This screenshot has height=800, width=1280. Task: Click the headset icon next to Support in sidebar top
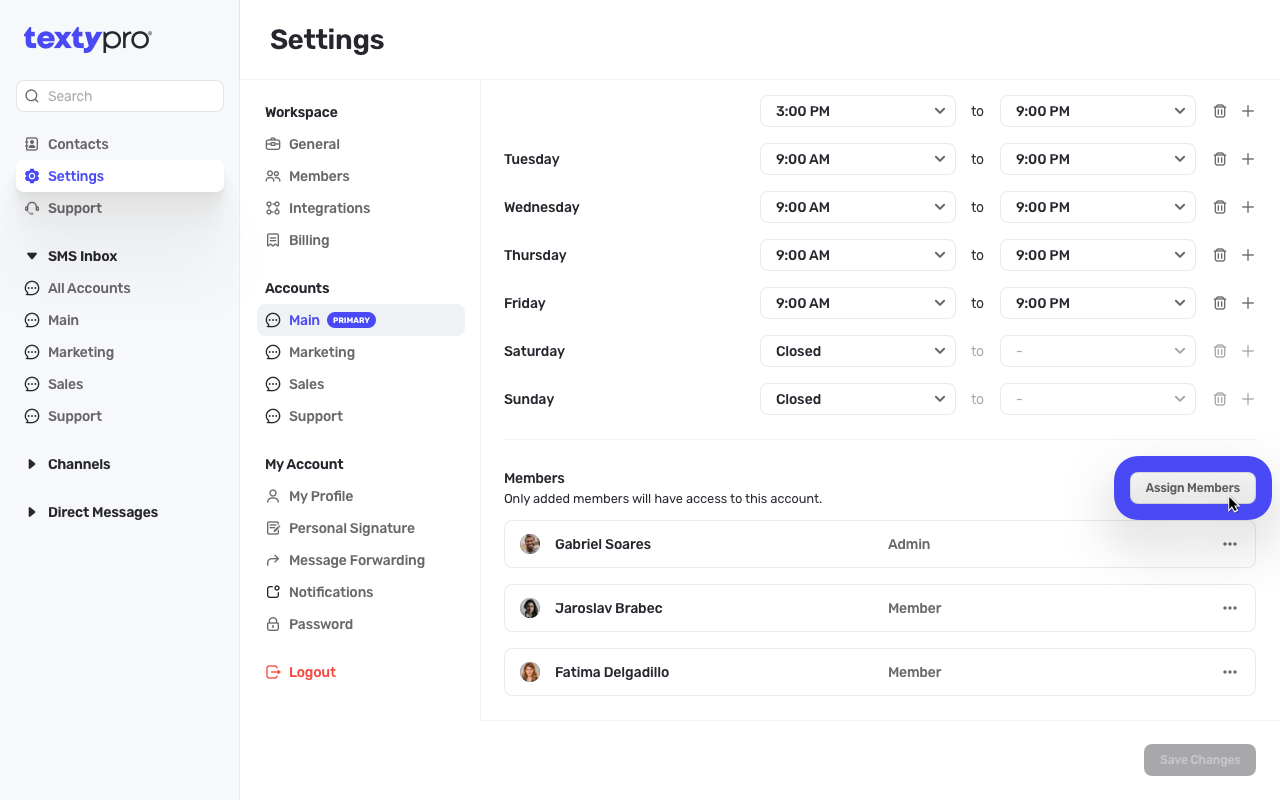(32, 208)
